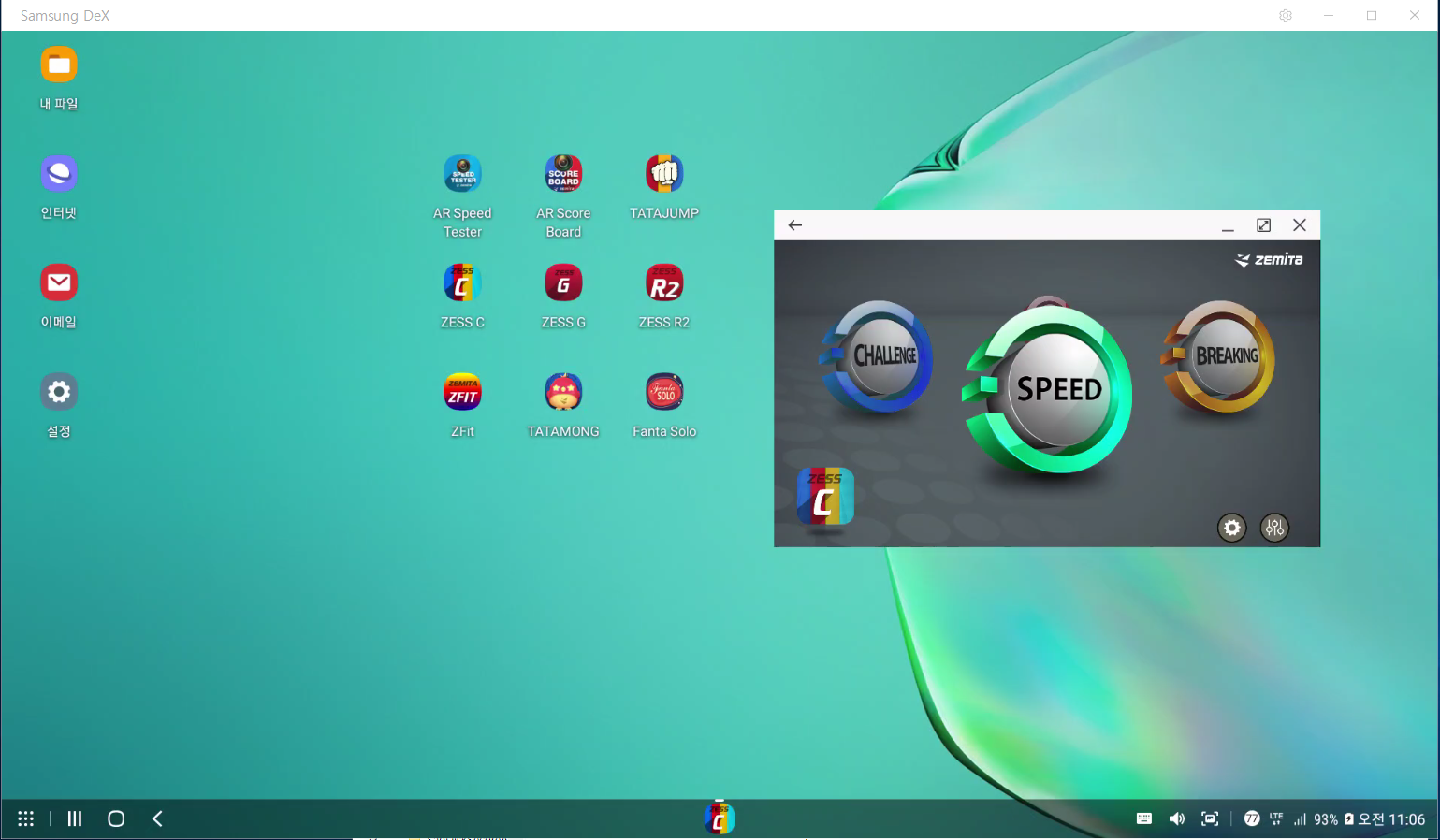Viewport: 1440px width, 840px height.
Task: Open the ZESS C desktop icon
Action: (x=462, y=282)
